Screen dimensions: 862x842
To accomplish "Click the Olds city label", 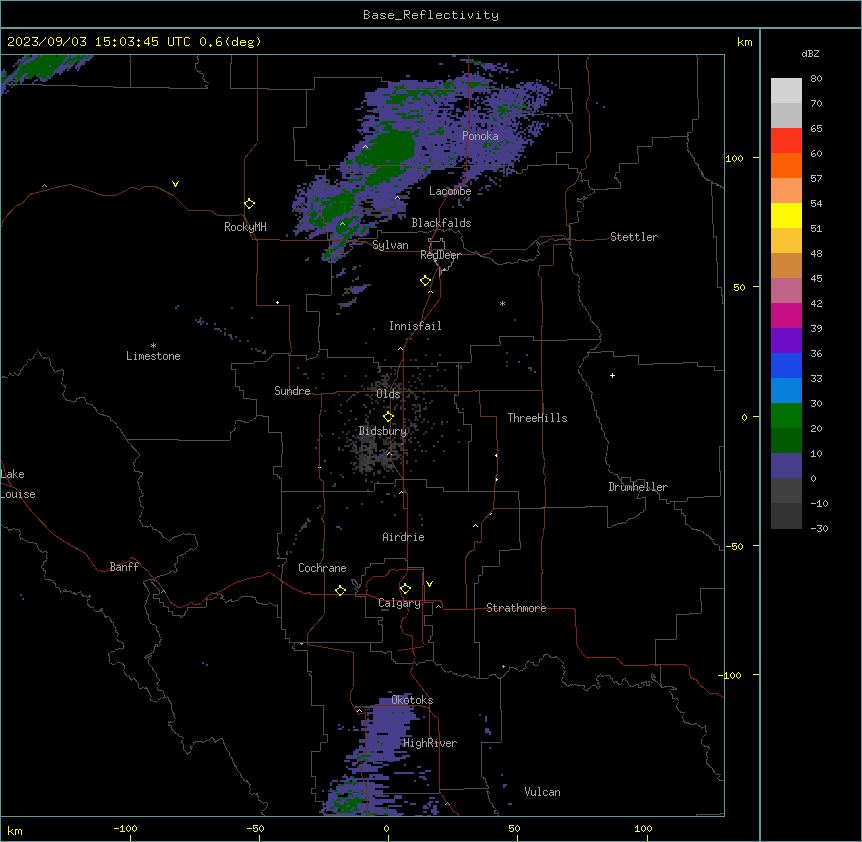I will point(388,394).
